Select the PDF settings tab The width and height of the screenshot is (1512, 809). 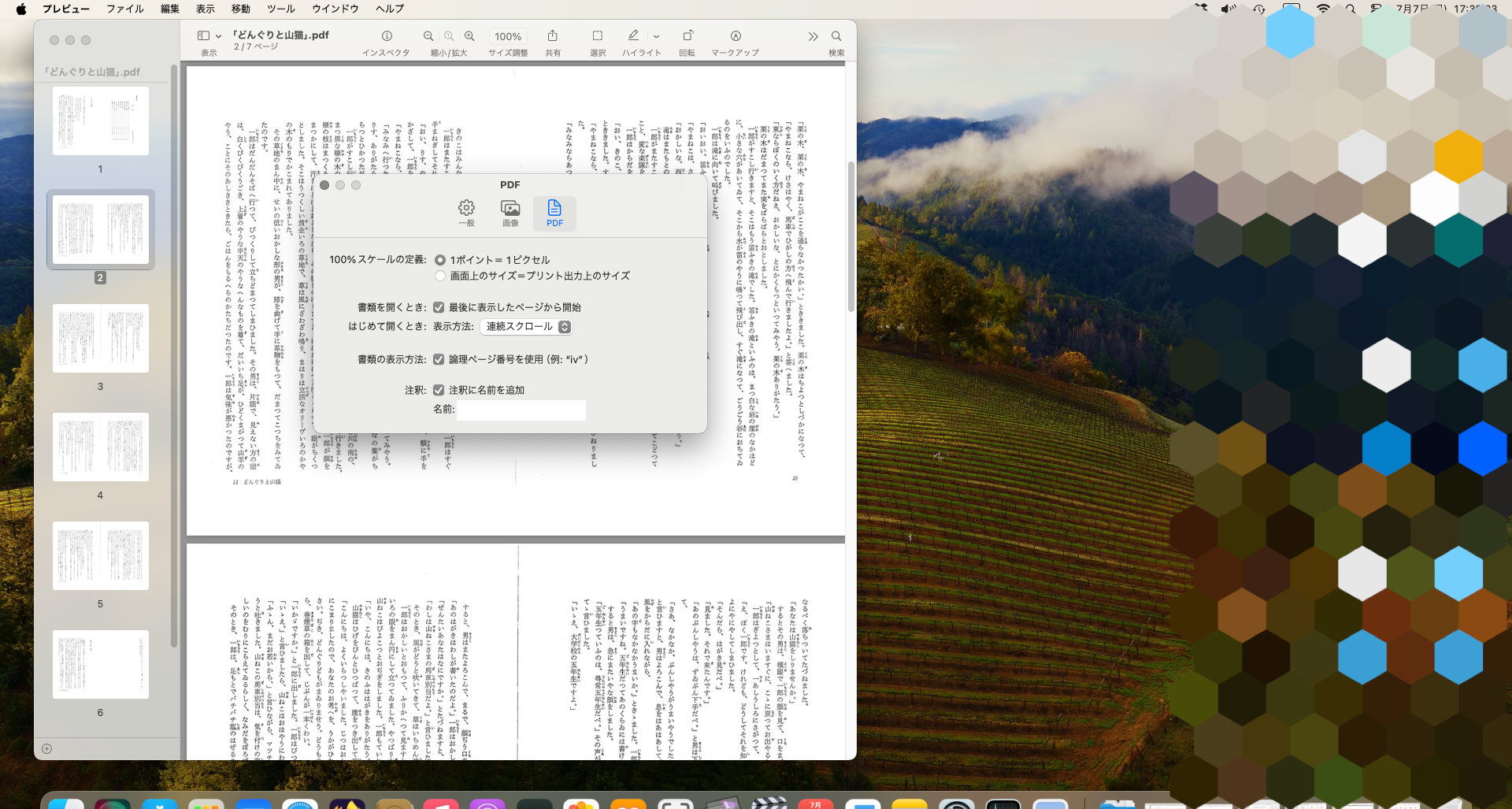[554, 213]
